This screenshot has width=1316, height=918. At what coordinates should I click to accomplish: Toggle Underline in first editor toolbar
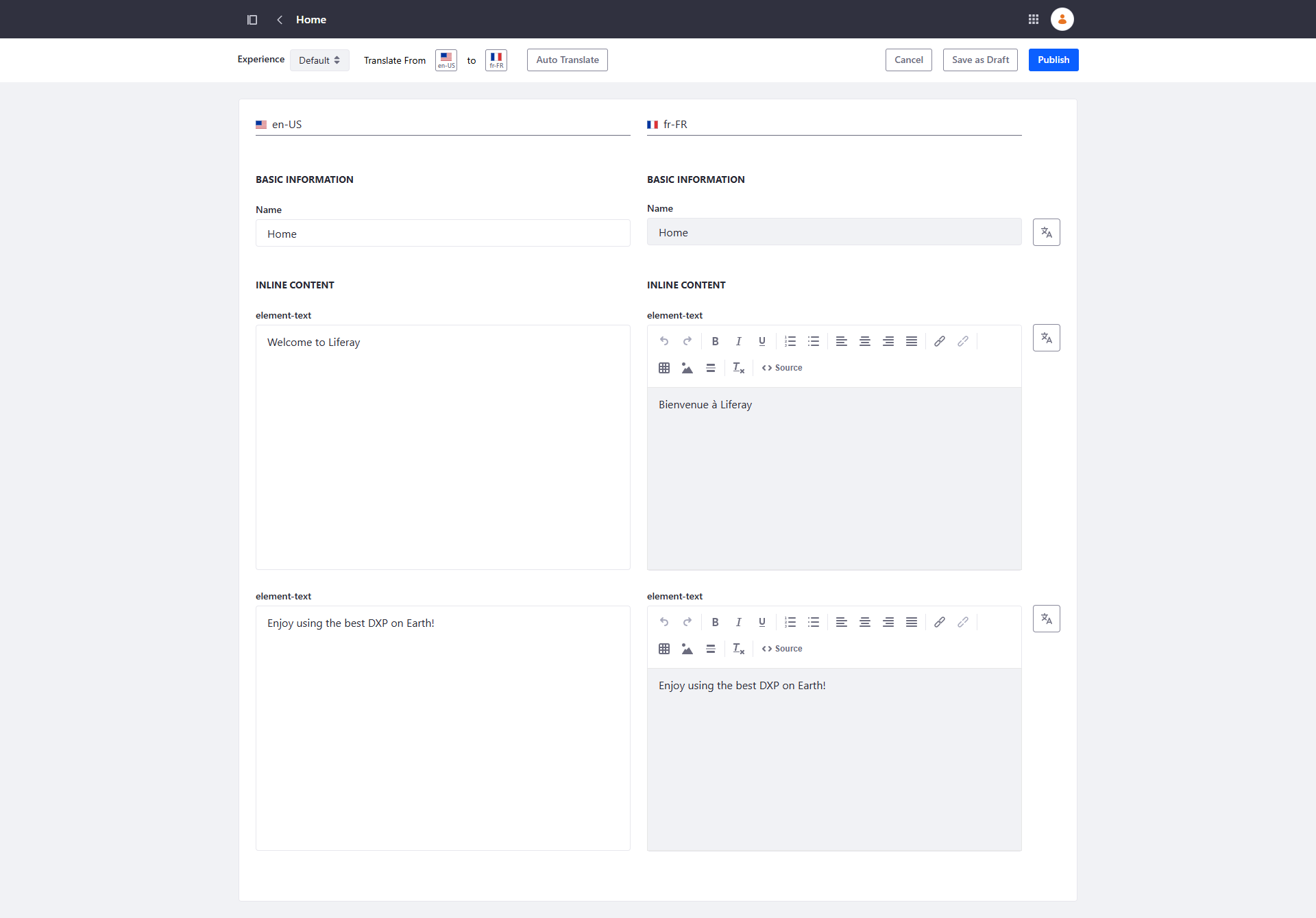pos(761,341)
